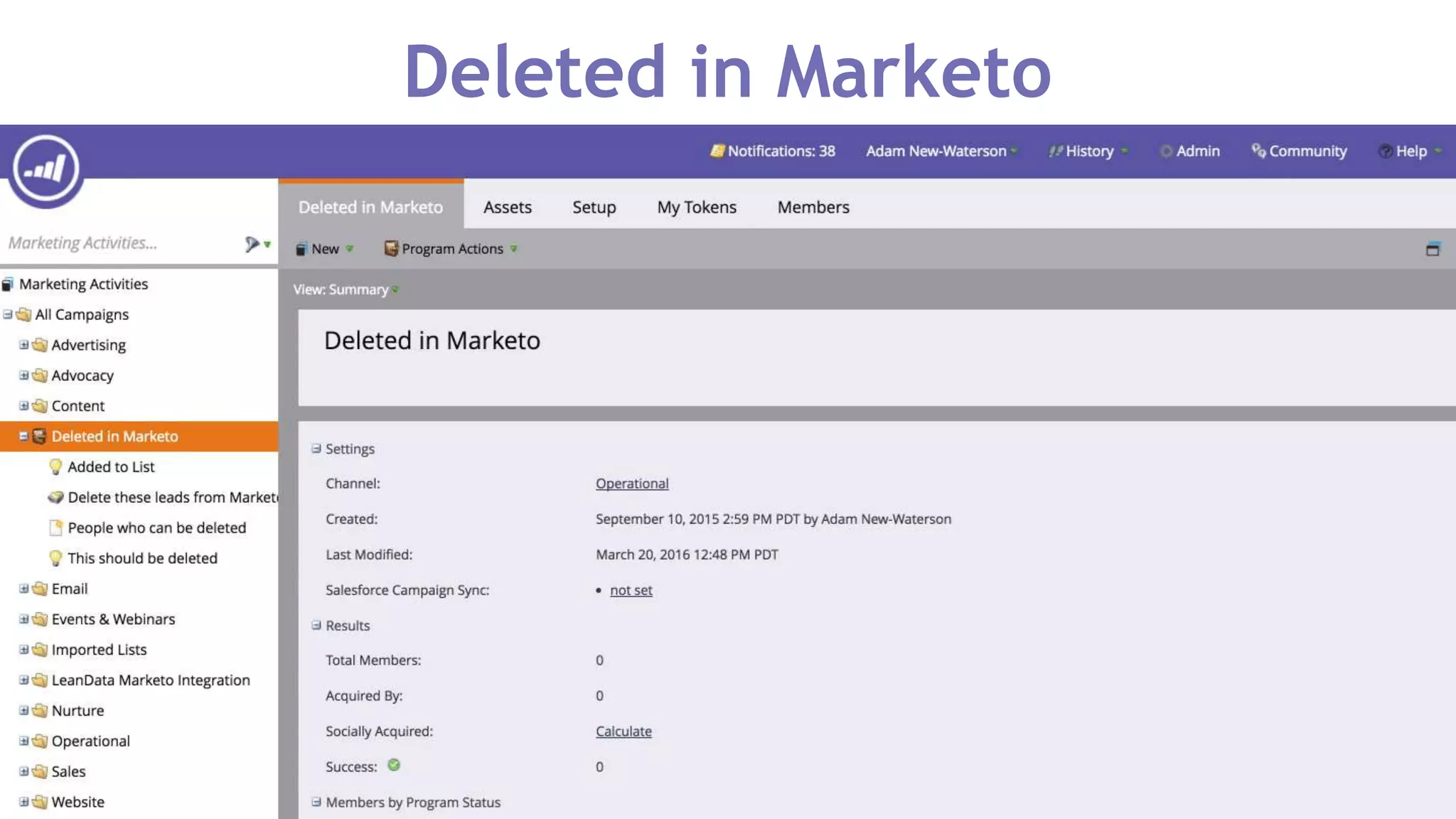Expand the Imported Lists folder
Image resolution: width=1456 pixels, height=819 pixels.
click(x=23, y=650)
